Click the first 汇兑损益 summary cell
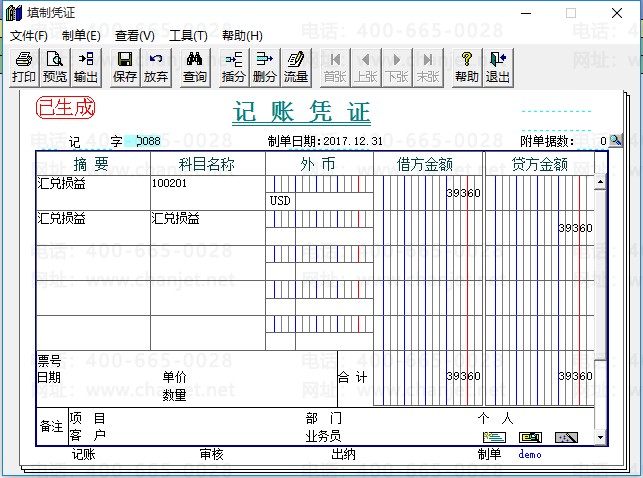 [92, 184]
